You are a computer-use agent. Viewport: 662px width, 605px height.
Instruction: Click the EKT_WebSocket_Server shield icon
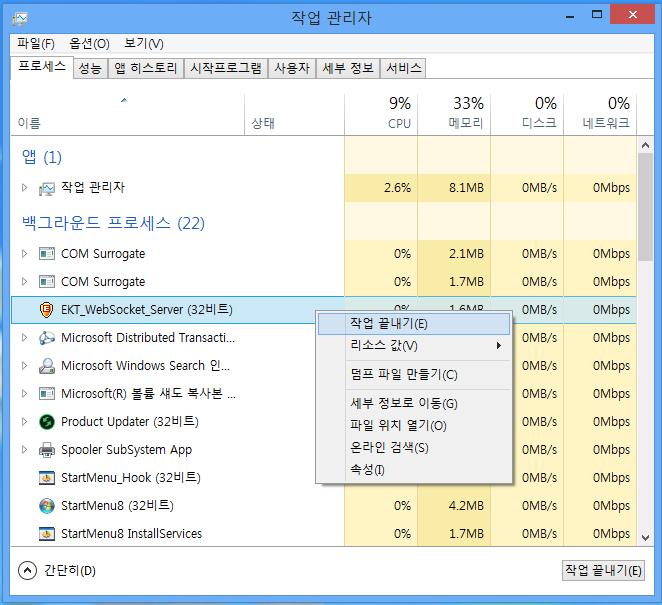pos(47,310)
